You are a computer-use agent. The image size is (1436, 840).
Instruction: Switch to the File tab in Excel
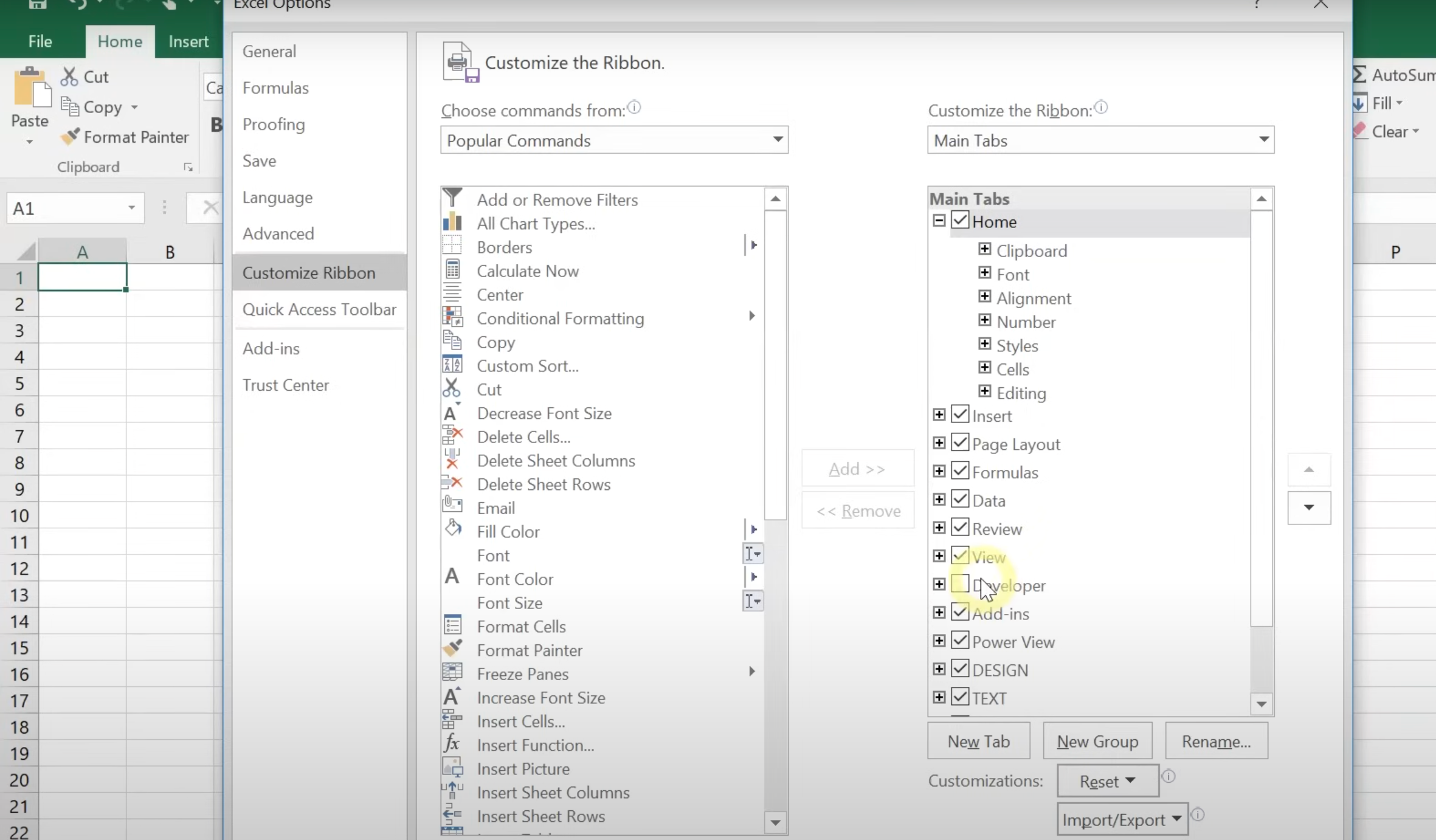point(40,41)
